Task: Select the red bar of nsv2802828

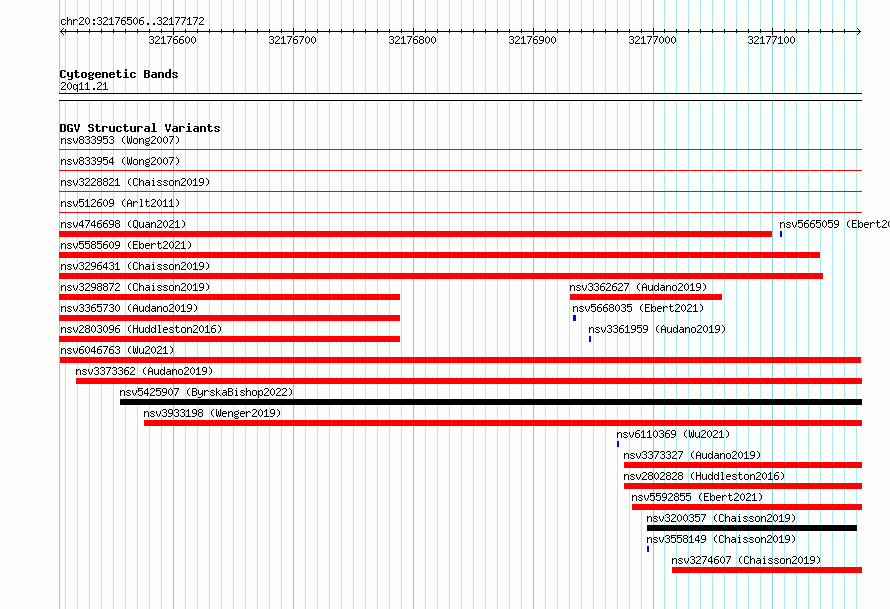Action: click(743, 486)
